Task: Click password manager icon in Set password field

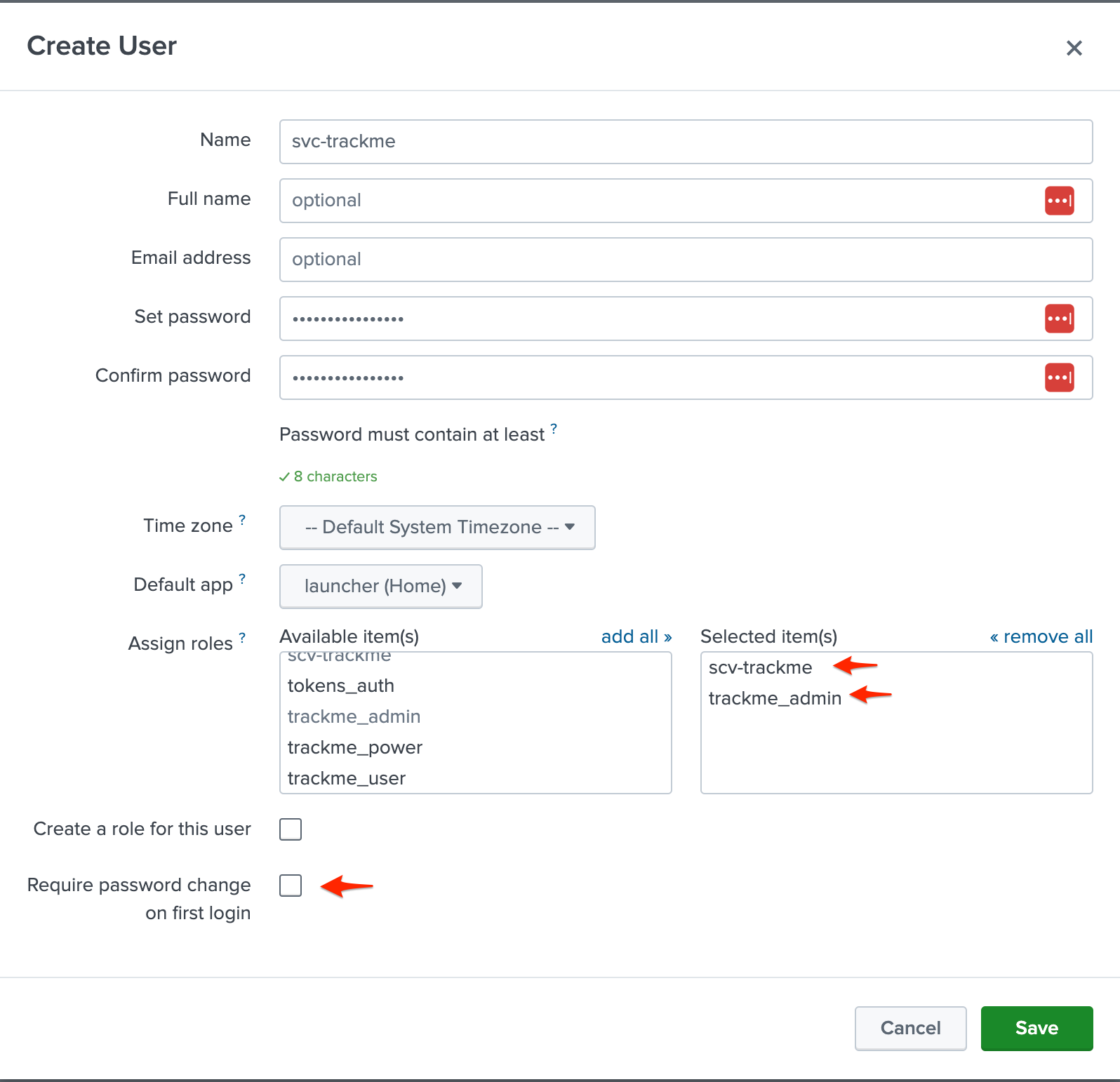Action: 1059,319
